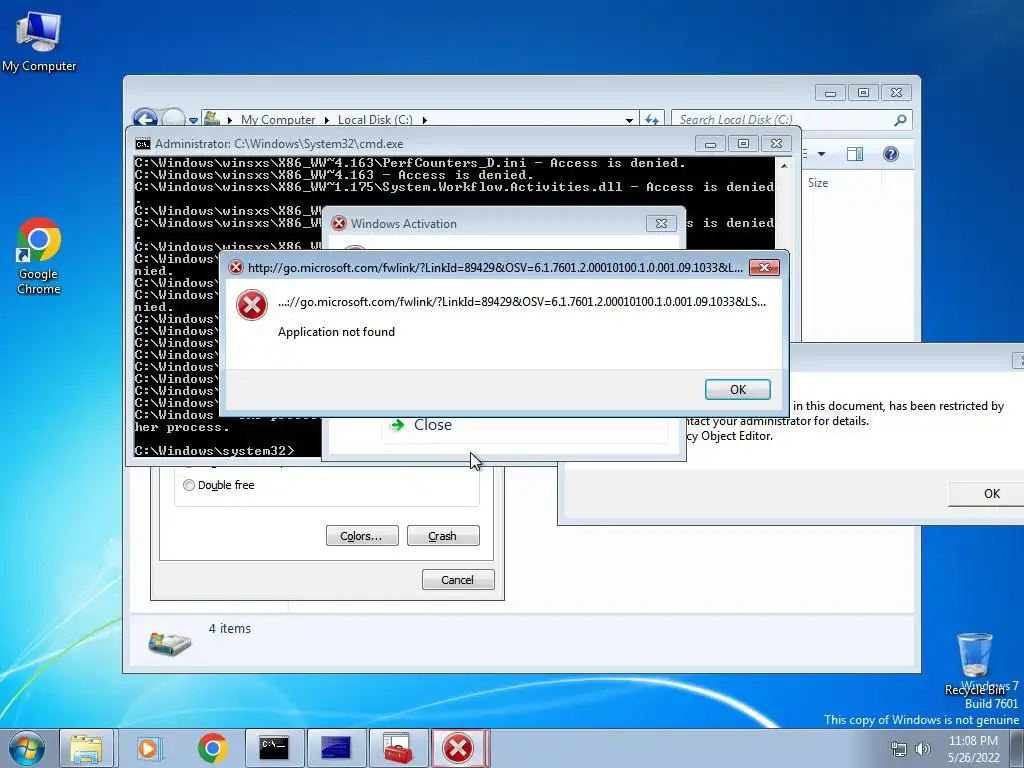Image resolution: width=1024 pixels, height=768 pixels.
Task: Click the red error icon in the dialog
Action: pyautogui.click(x=251, y=305)
